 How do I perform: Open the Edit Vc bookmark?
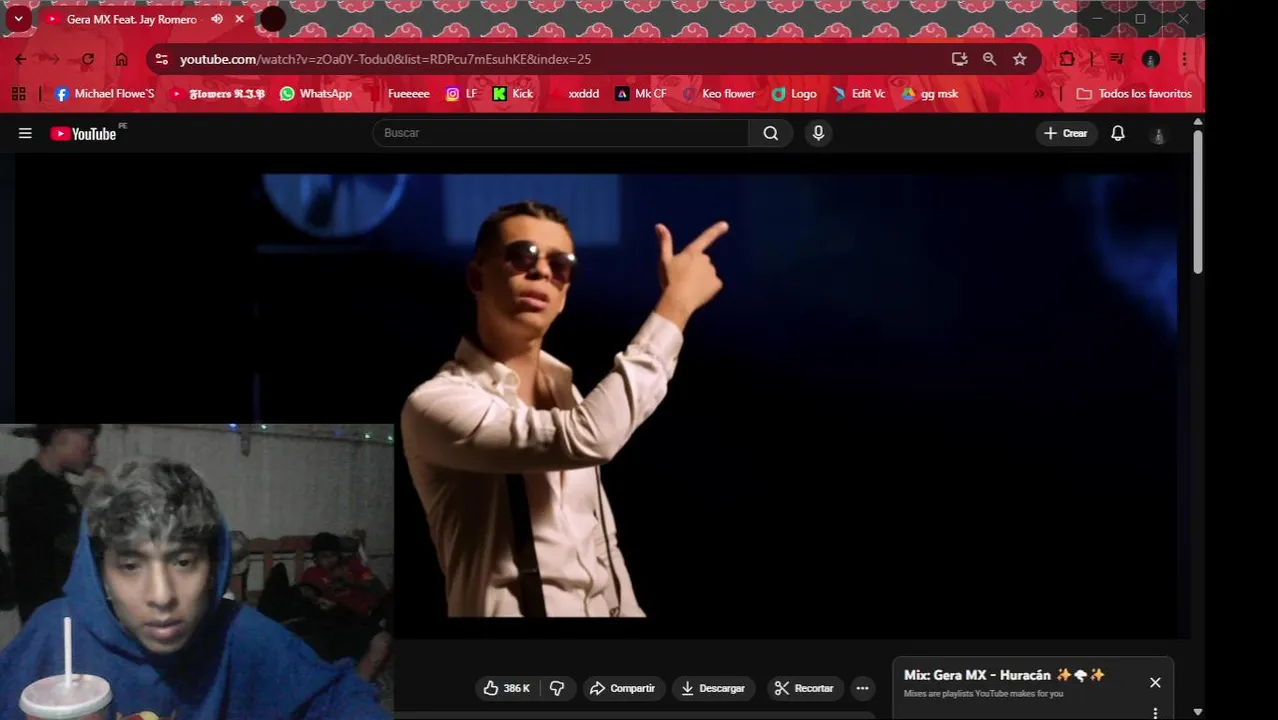point(859,93)
